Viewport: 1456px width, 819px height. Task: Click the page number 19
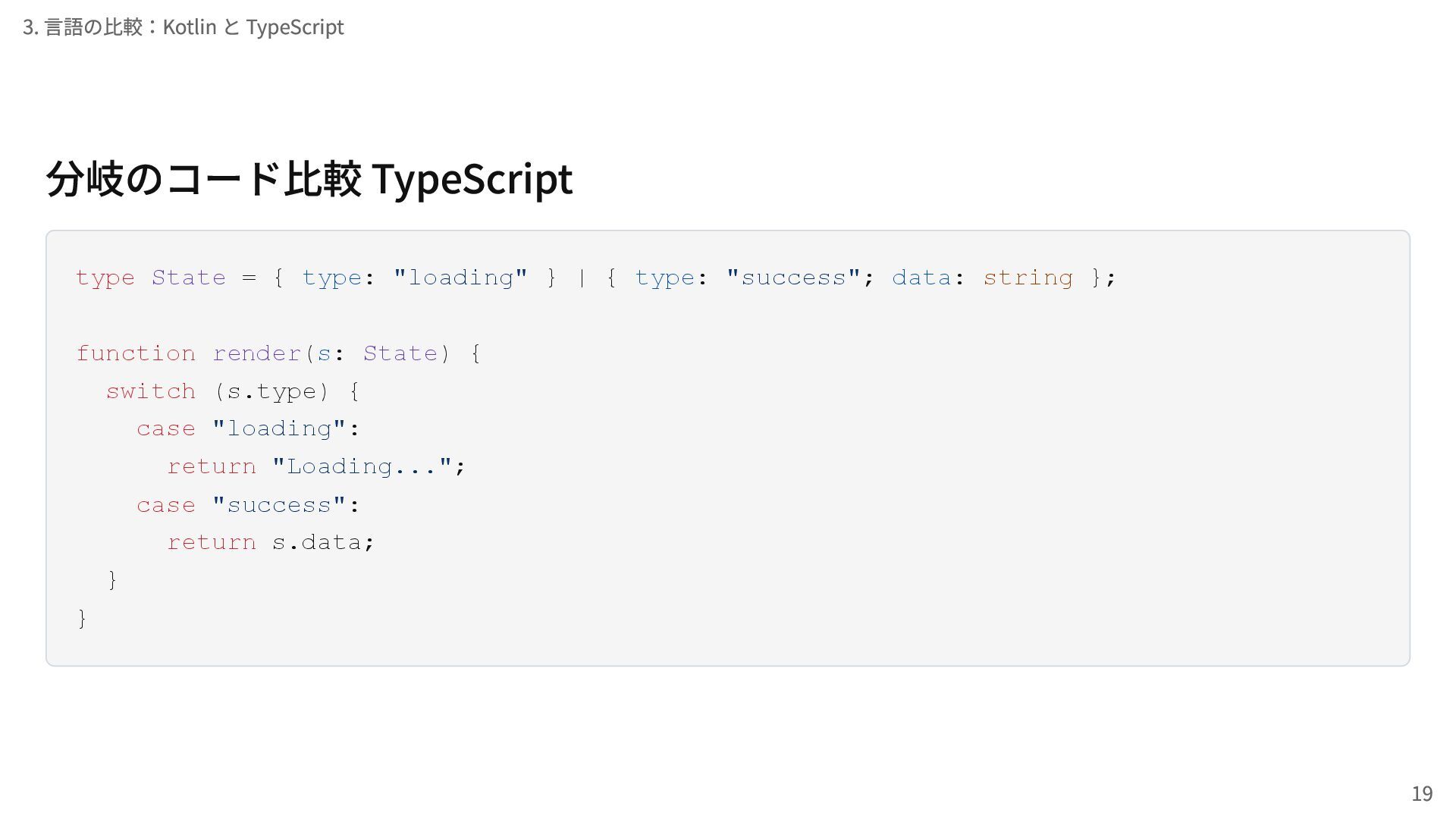[1421, 793]
